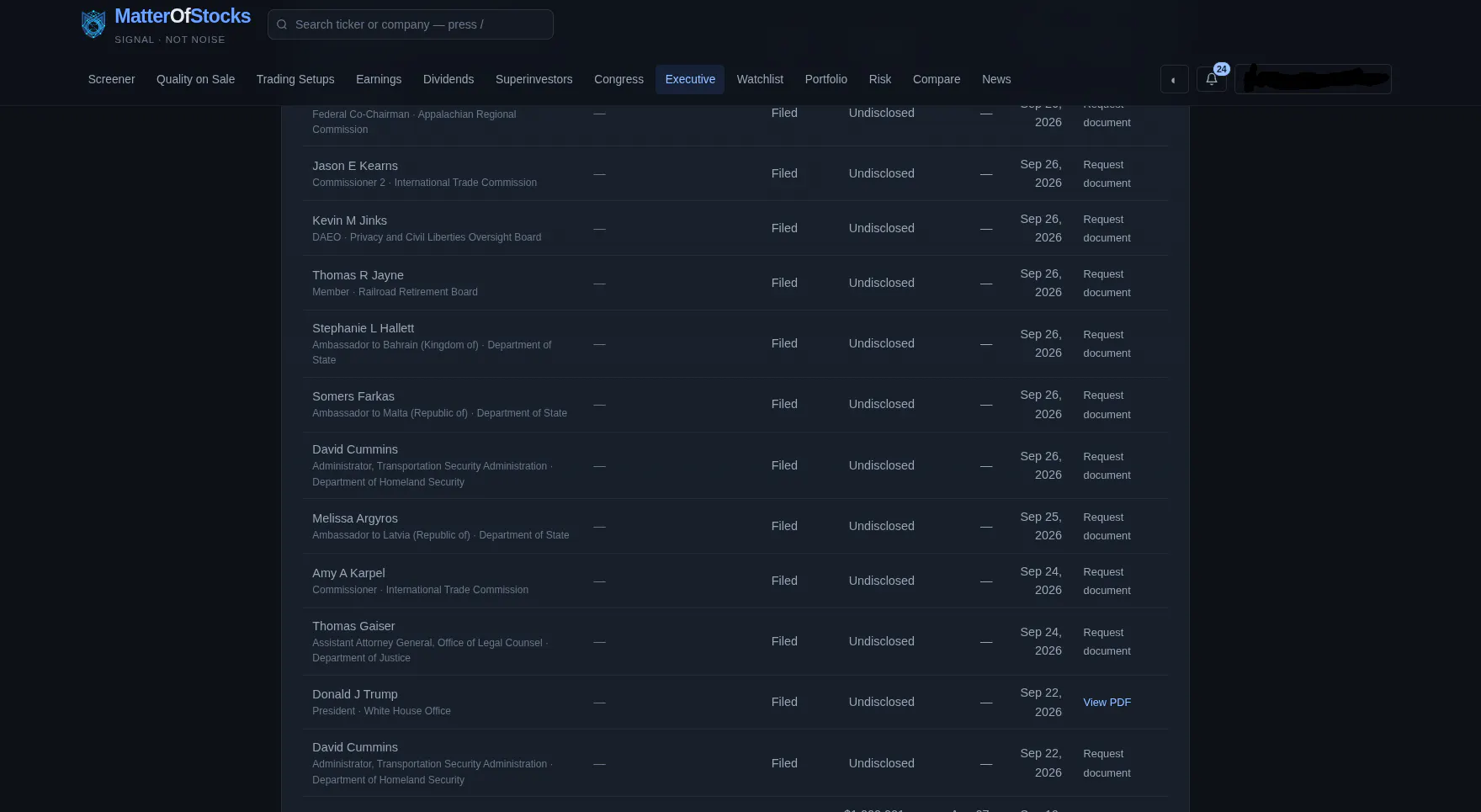Click the magnifier icon in search bar

pos(282,24)
